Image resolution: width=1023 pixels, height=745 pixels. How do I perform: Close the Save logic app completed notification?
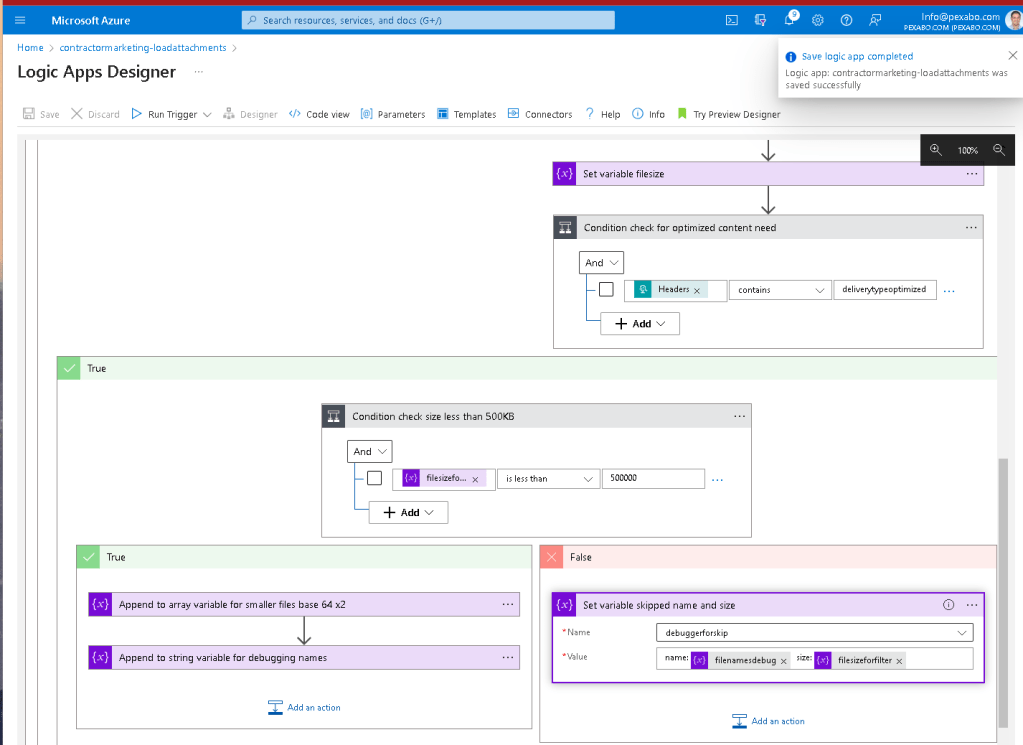(x=1013, y=55)
